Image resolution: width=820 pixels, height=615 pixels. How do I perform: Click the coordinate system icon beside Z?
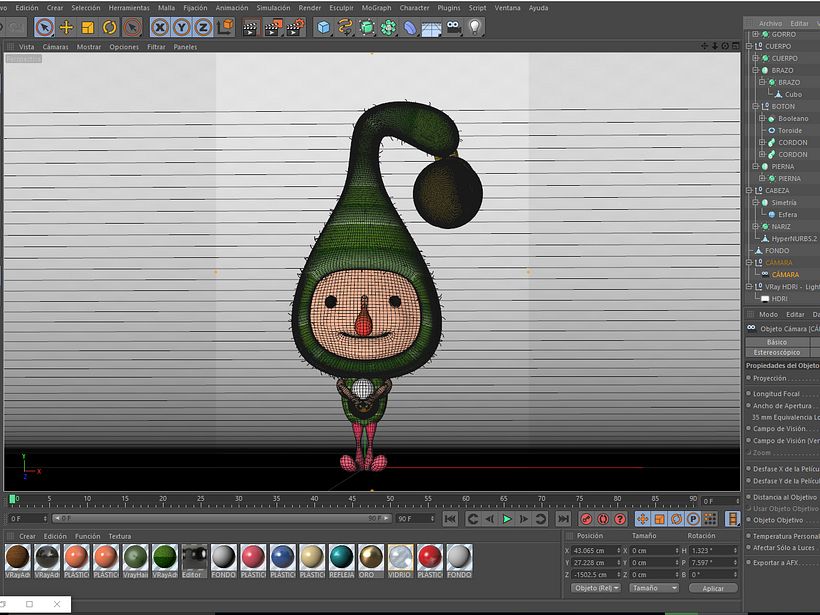point(225,26)
